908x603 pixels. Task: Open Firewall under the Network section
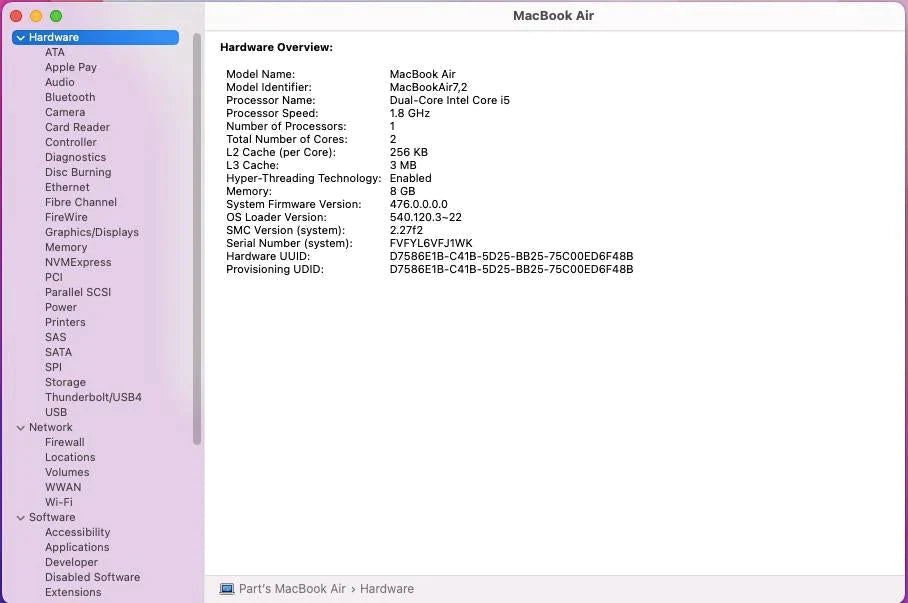(x=64, y=442)
